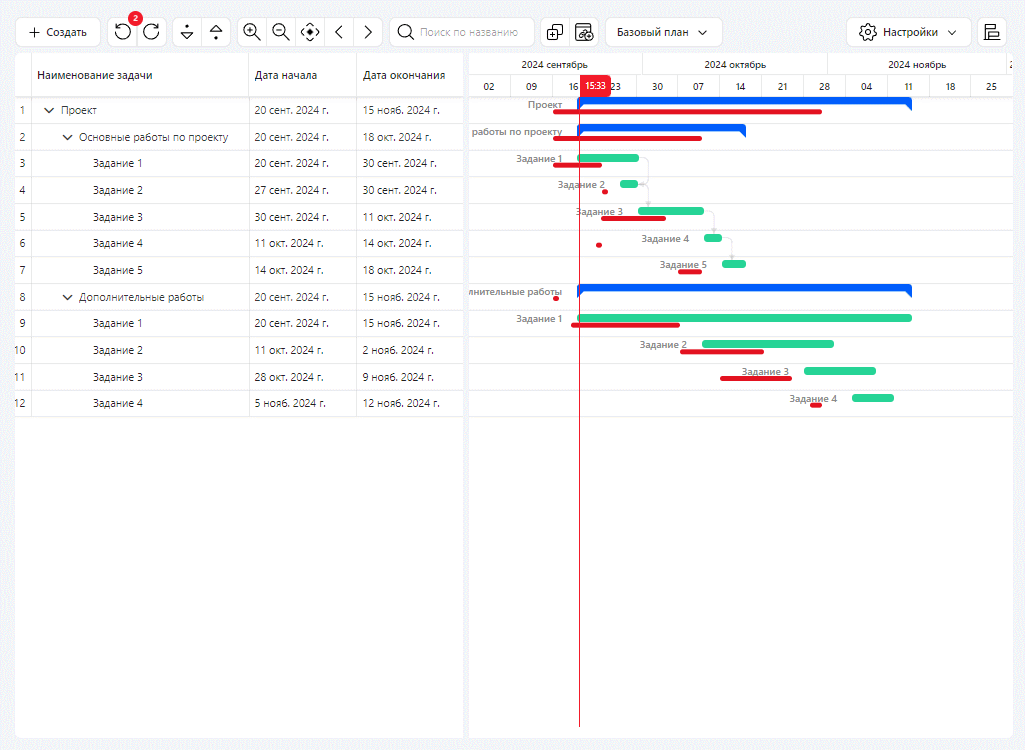
Task: Click the add baseline copy icon
Action: pos(555,32)
